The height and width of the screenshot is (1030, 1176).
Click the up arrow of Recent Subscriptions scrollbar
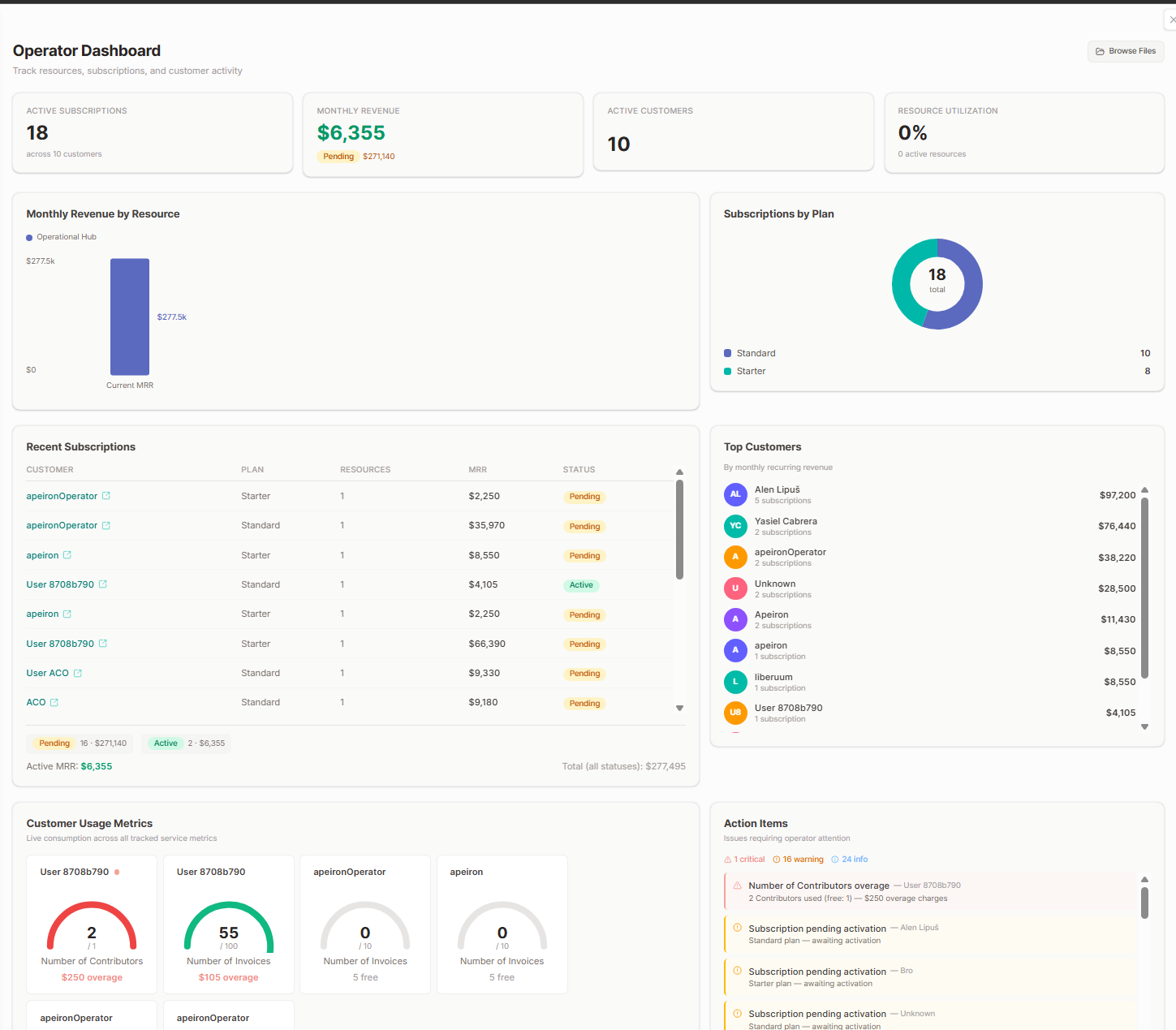(680, 472)
